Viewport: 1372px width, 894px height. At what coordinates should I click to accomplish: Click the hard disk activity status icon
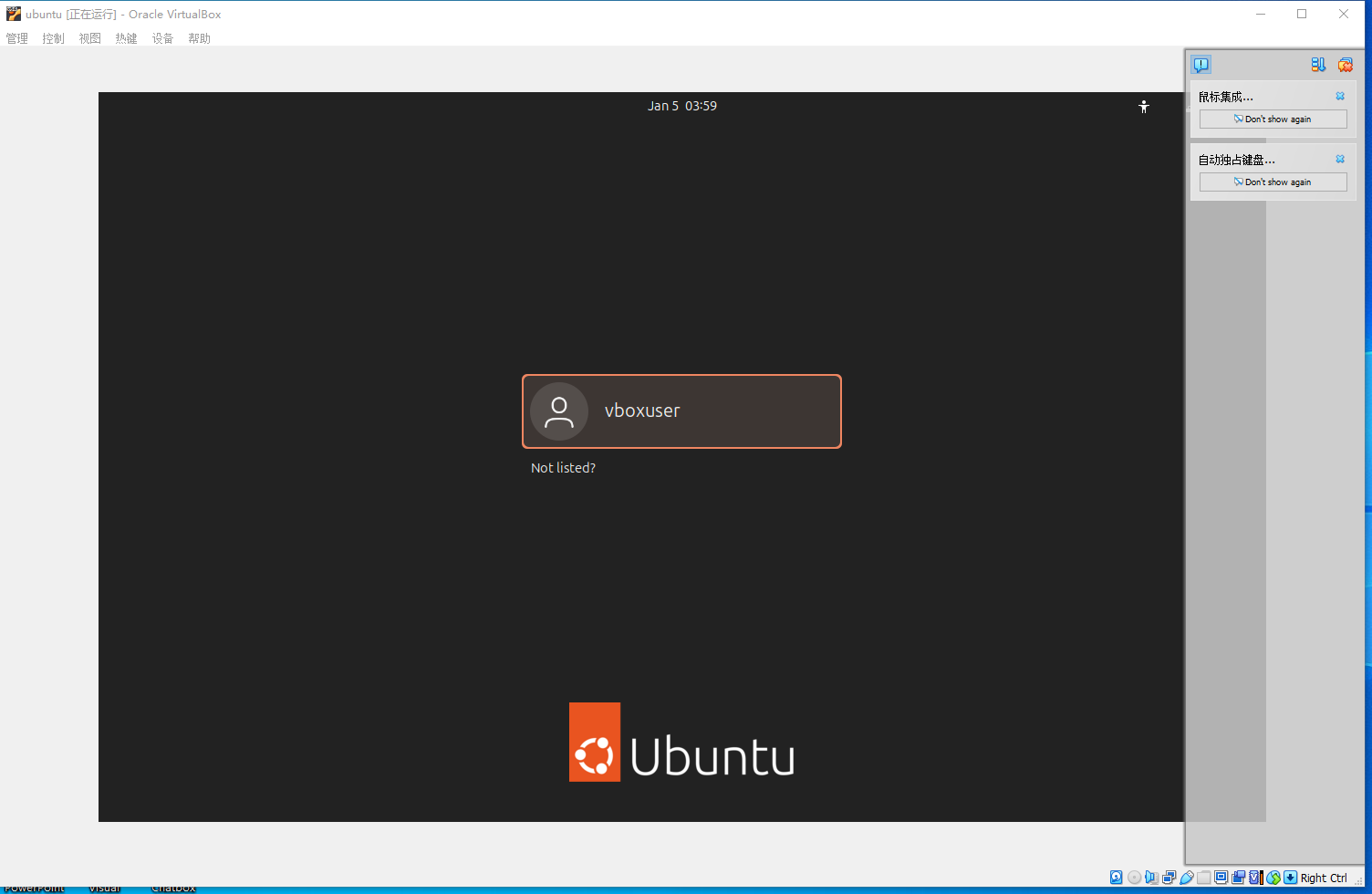(1116, 878)
